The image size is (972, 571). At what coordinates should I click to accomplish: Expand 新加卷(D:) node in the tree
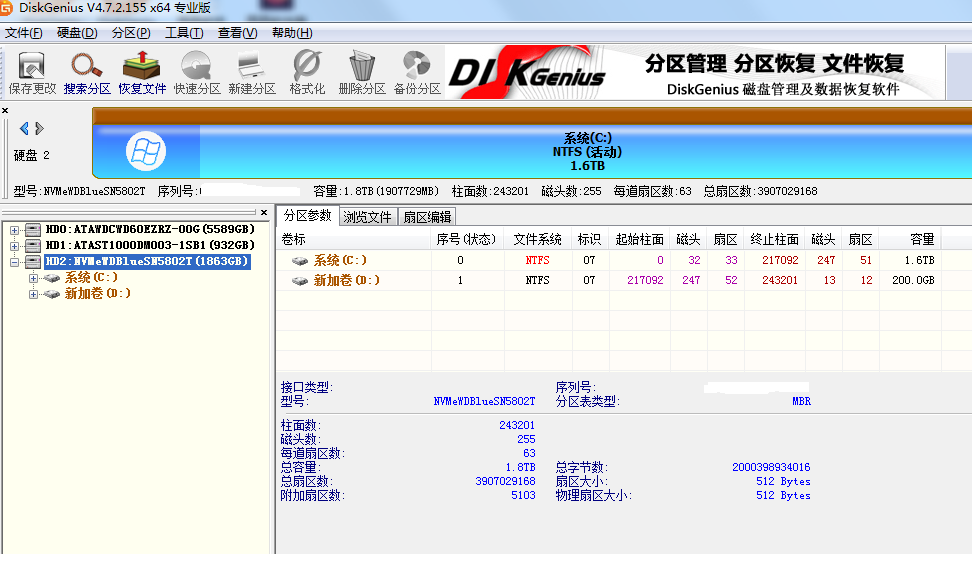(33, 294)
